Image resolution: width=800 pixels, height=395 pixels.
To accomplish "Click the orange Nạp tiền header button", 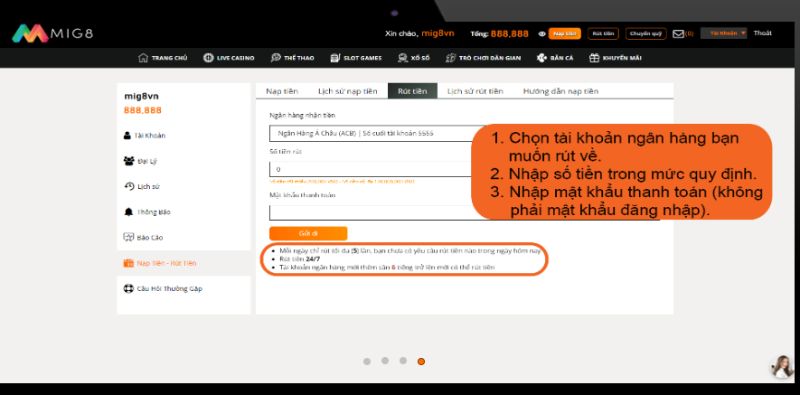I will [565, 34].
